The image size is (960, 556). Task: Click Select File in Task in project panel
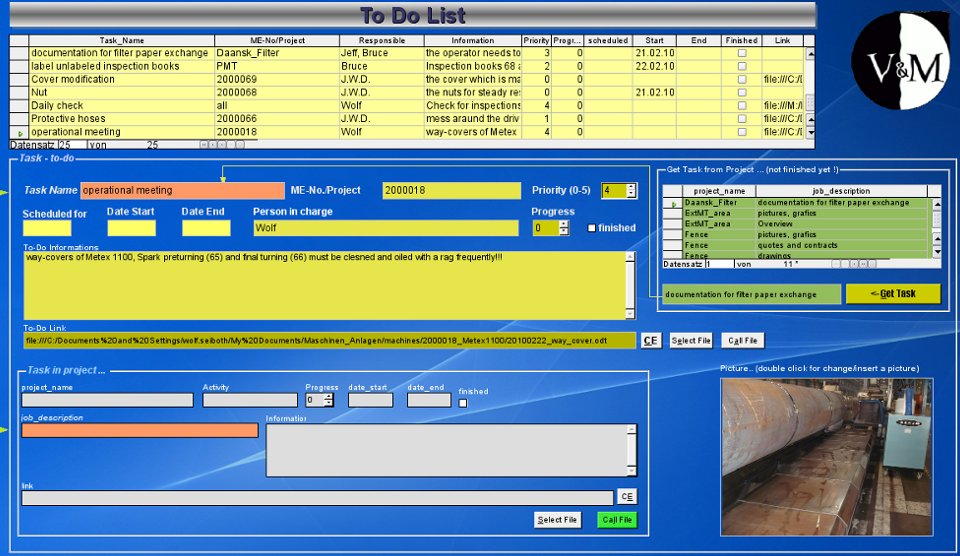coord(557,520)
